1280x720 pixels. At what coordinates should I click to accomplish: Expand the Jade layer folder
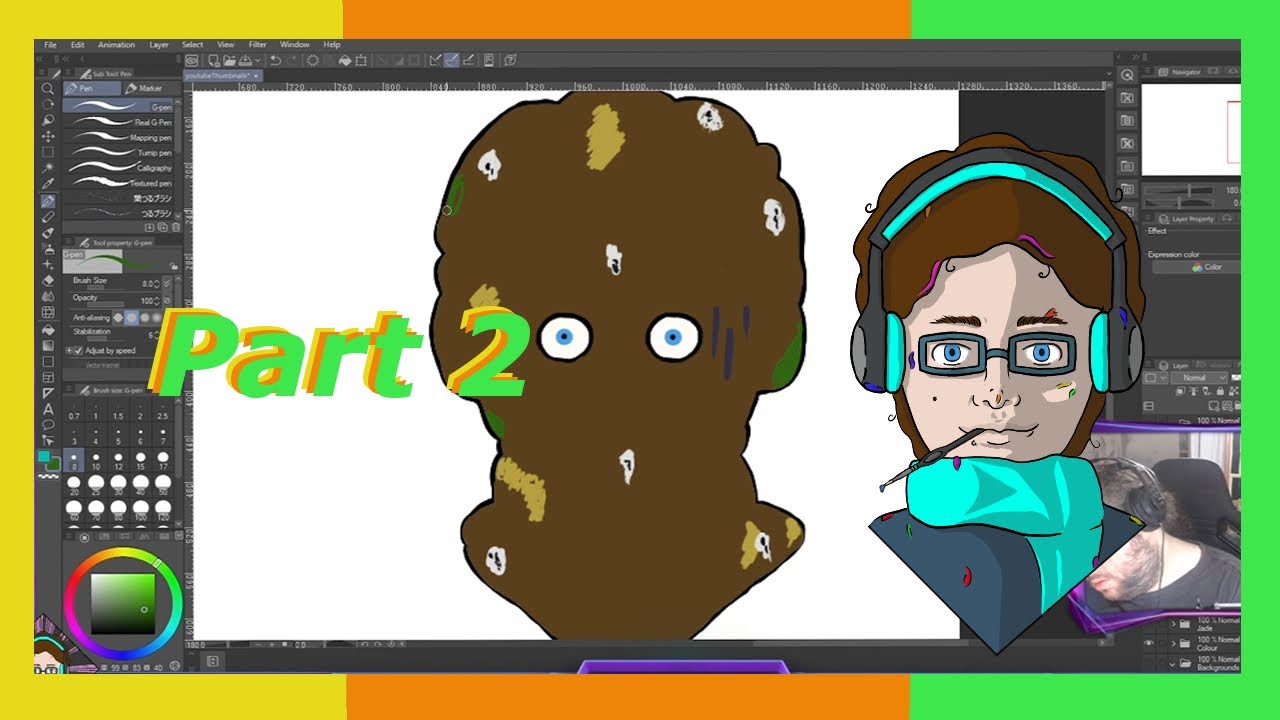click(x=1172, y=624)
